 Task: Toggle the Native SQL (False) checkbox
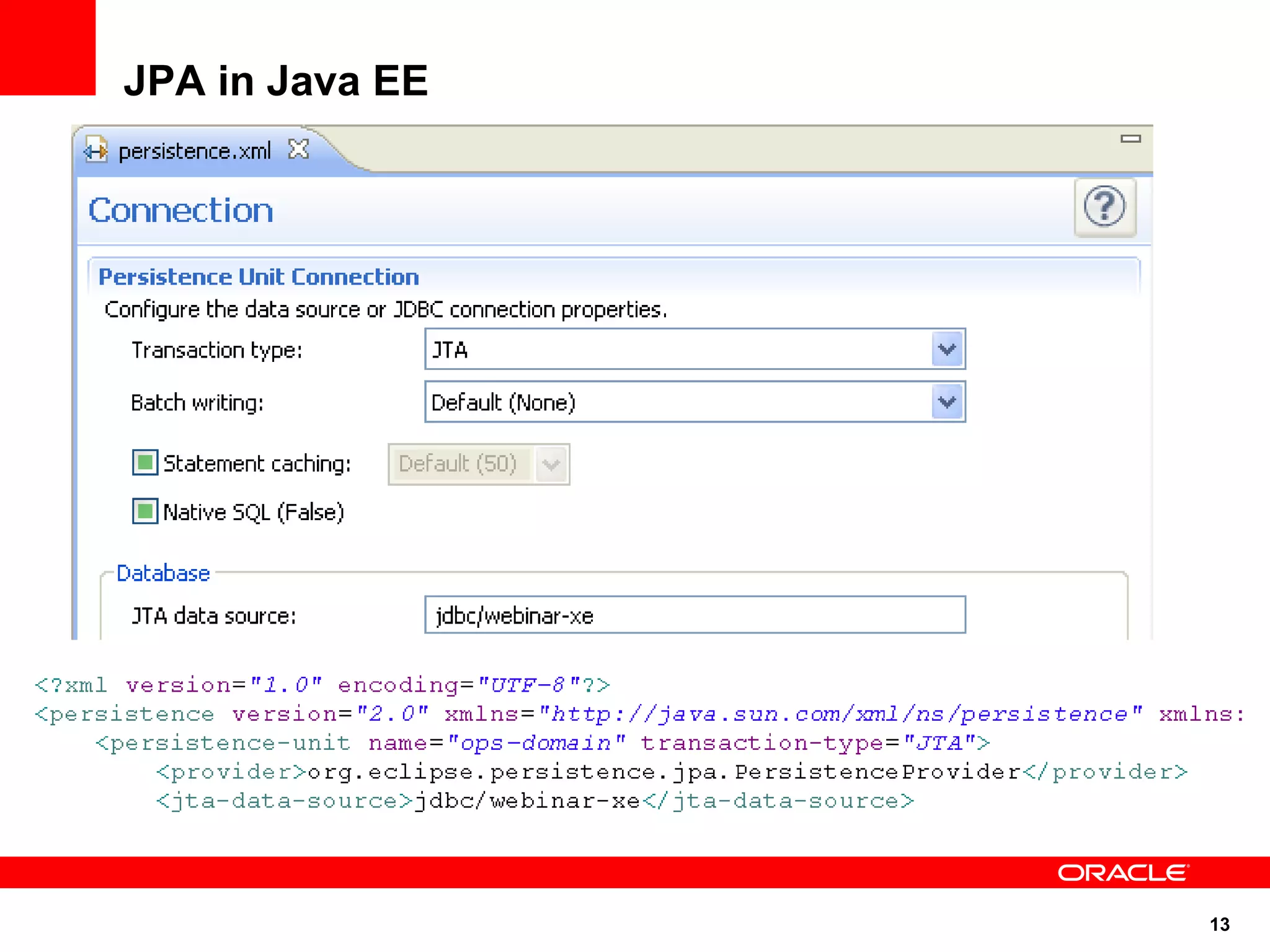pos(145,511)
